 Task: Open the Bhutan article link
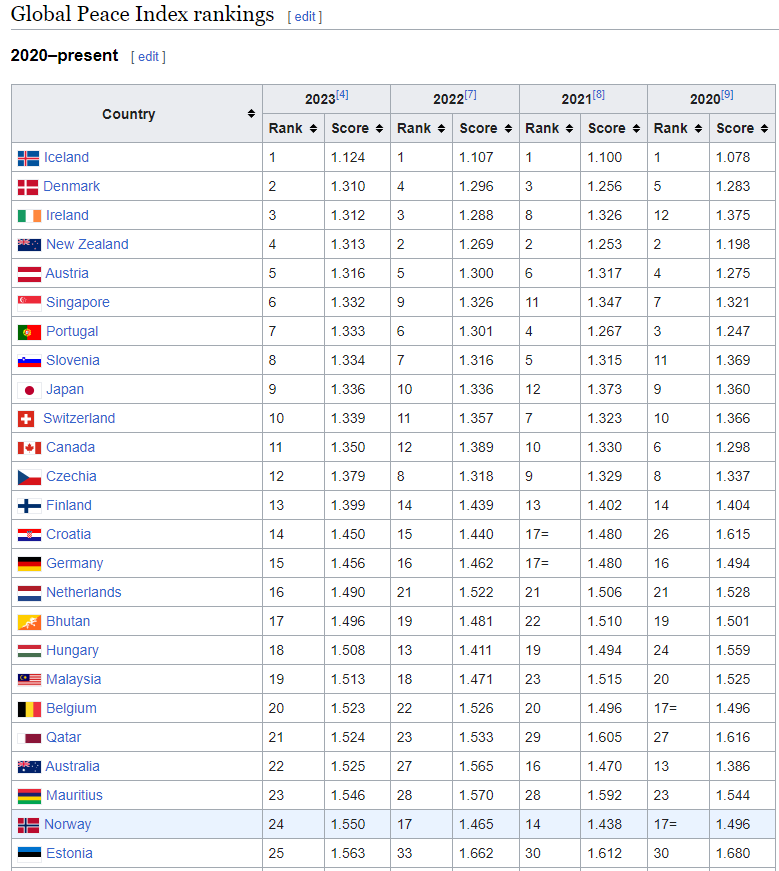click(x=68, y=621)
